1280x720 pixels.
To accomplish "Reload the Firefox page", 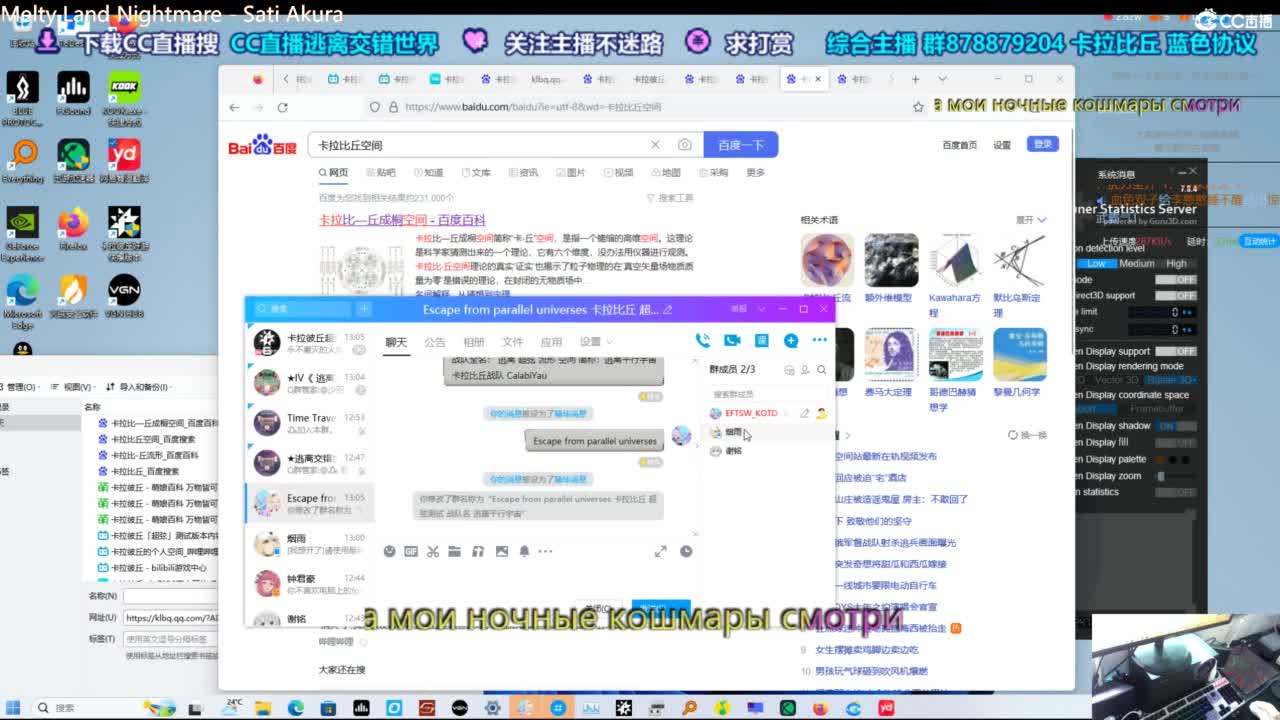I will coord(282,107).
